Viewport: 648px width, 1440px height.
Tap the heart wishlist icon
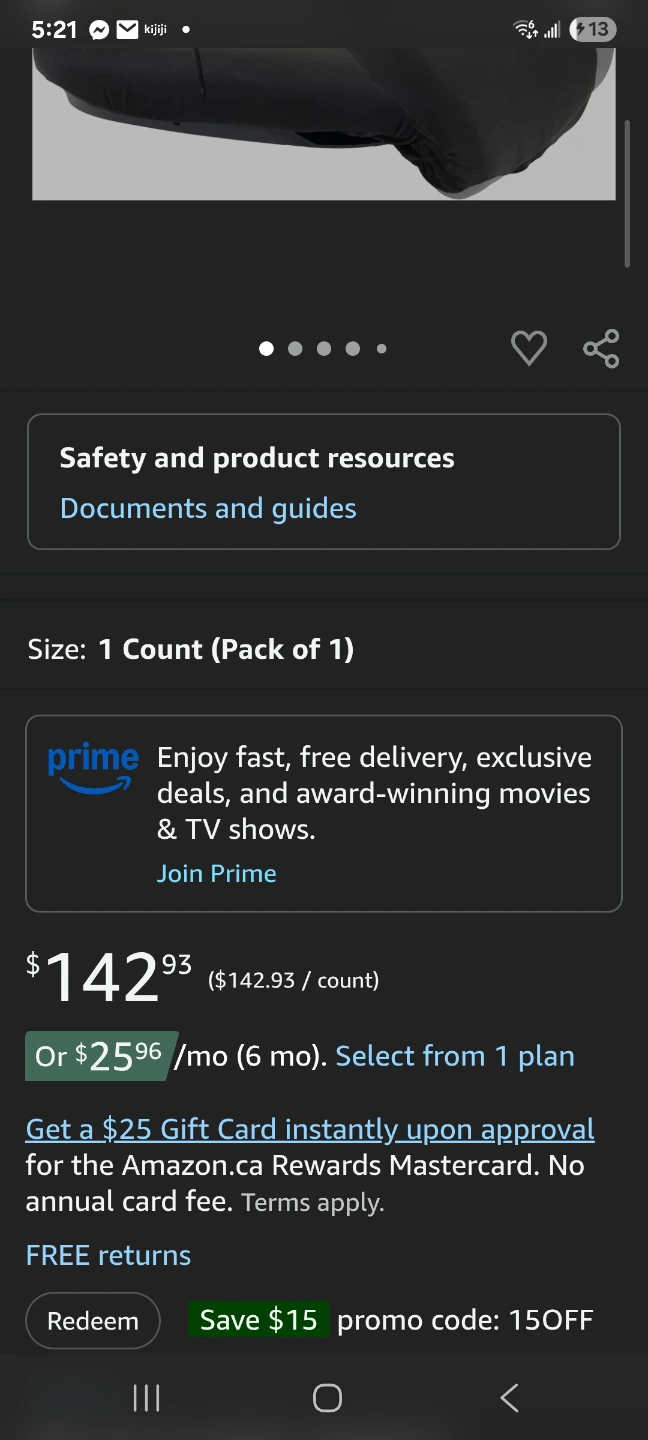[x=529, y=348]
